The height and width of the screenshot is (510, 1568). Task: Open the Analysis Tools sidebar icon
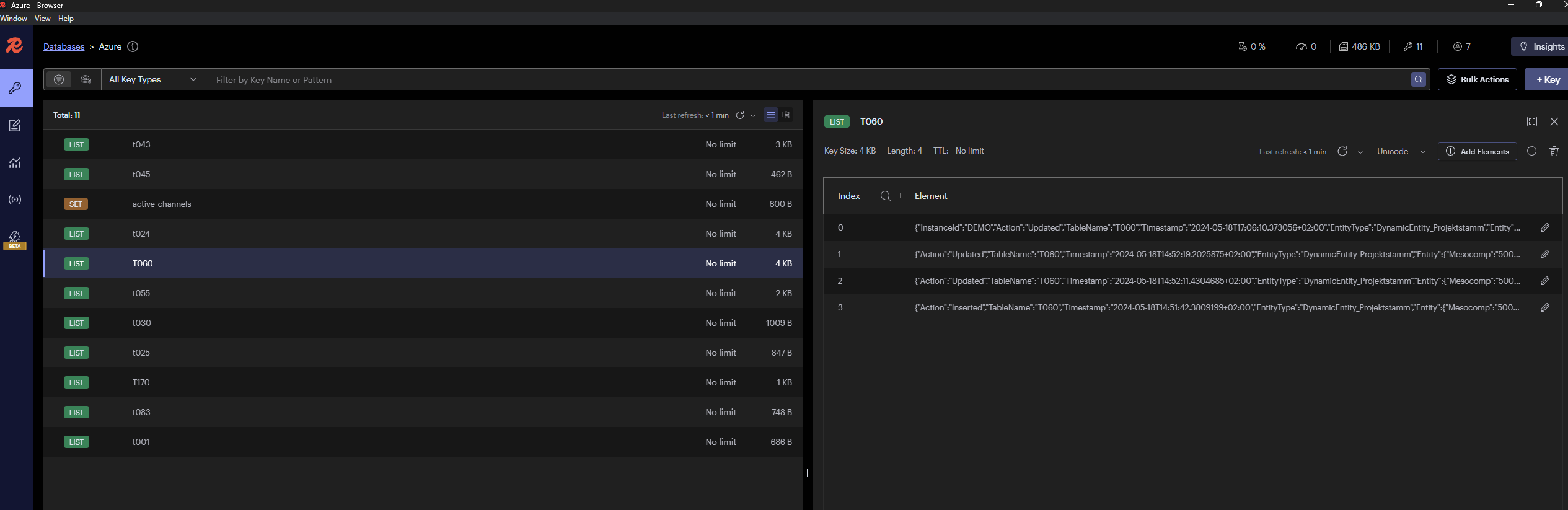[15, 163]
